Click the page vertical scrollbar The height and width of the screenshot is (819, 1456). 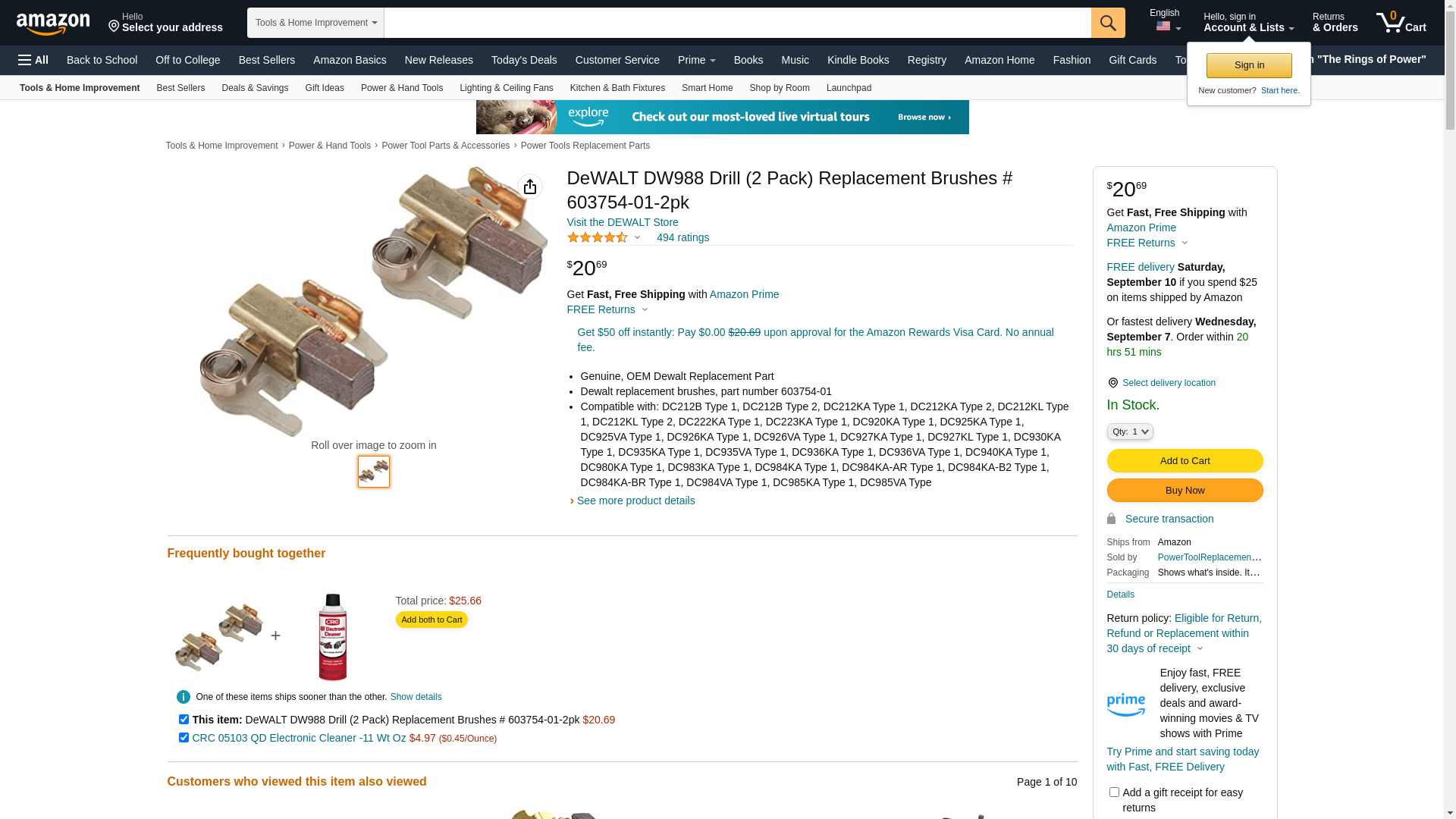[1450, 409]
